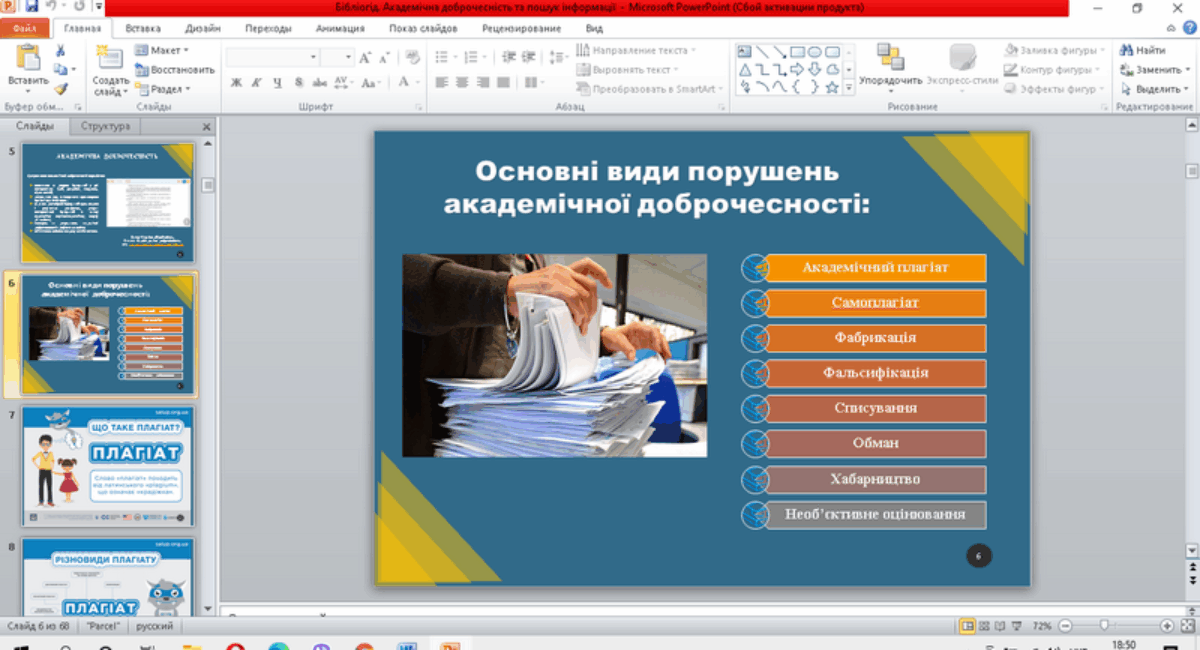
Task: Open Заливка фигуры fill dropdown
Action: coord(1055,50)
